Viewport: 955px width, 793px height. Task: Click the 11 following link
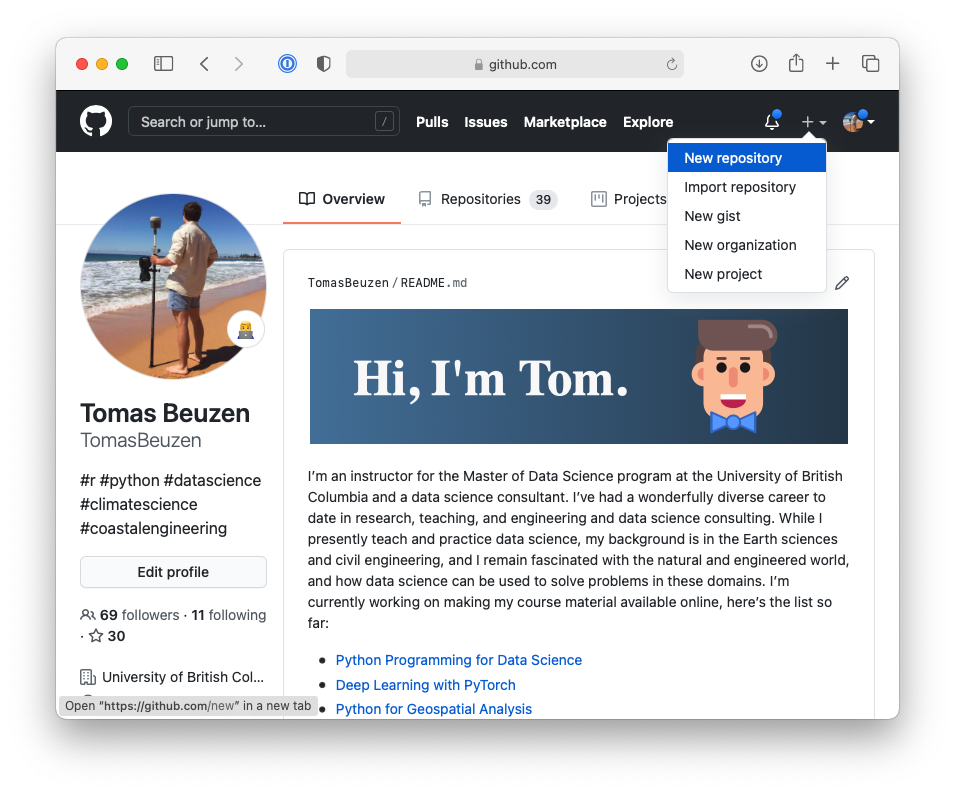tap(228, 615)
